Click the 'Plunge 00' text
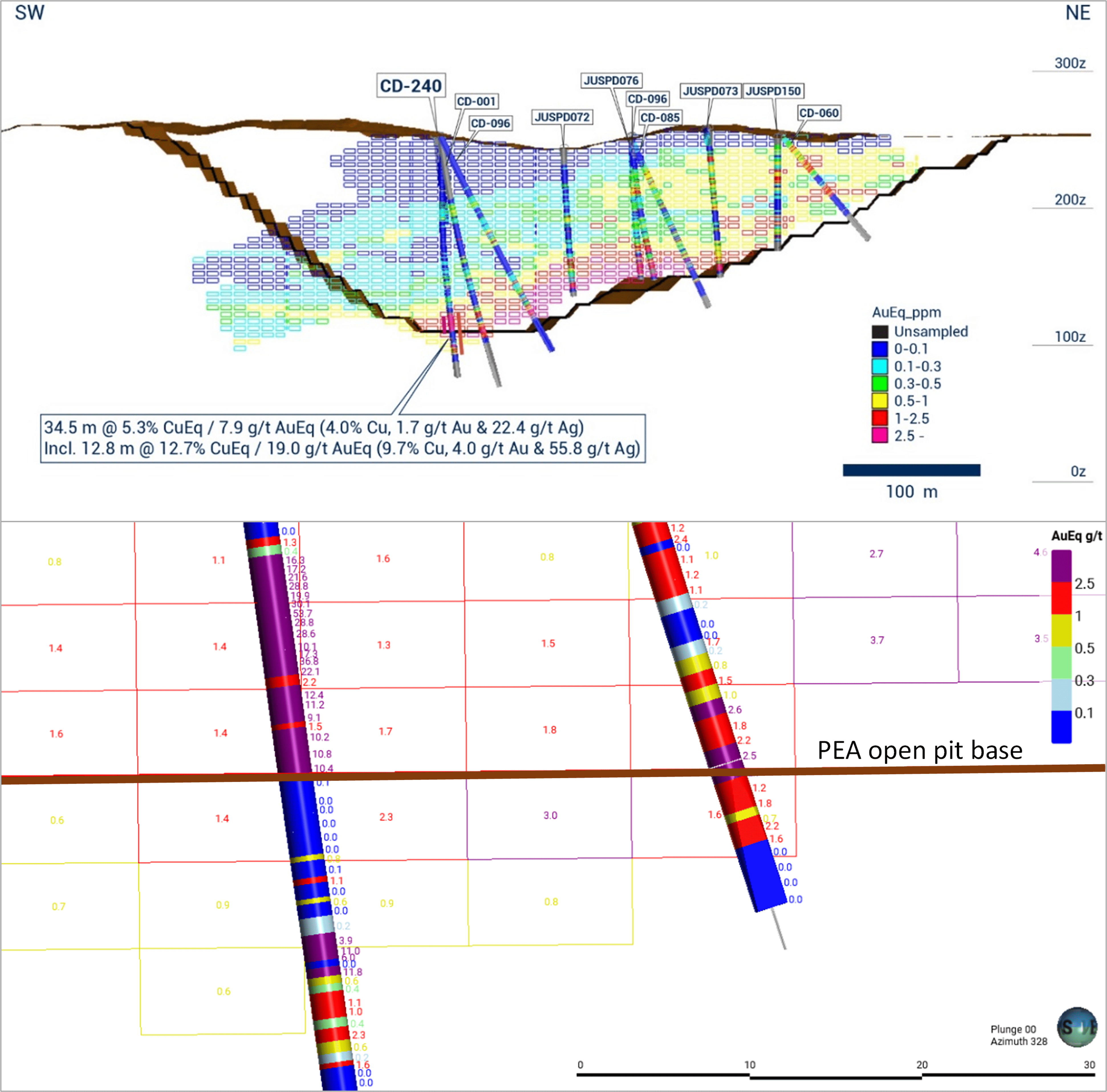The width and height of the screenshot is (1107, 1092). tap(1013, 1030)
